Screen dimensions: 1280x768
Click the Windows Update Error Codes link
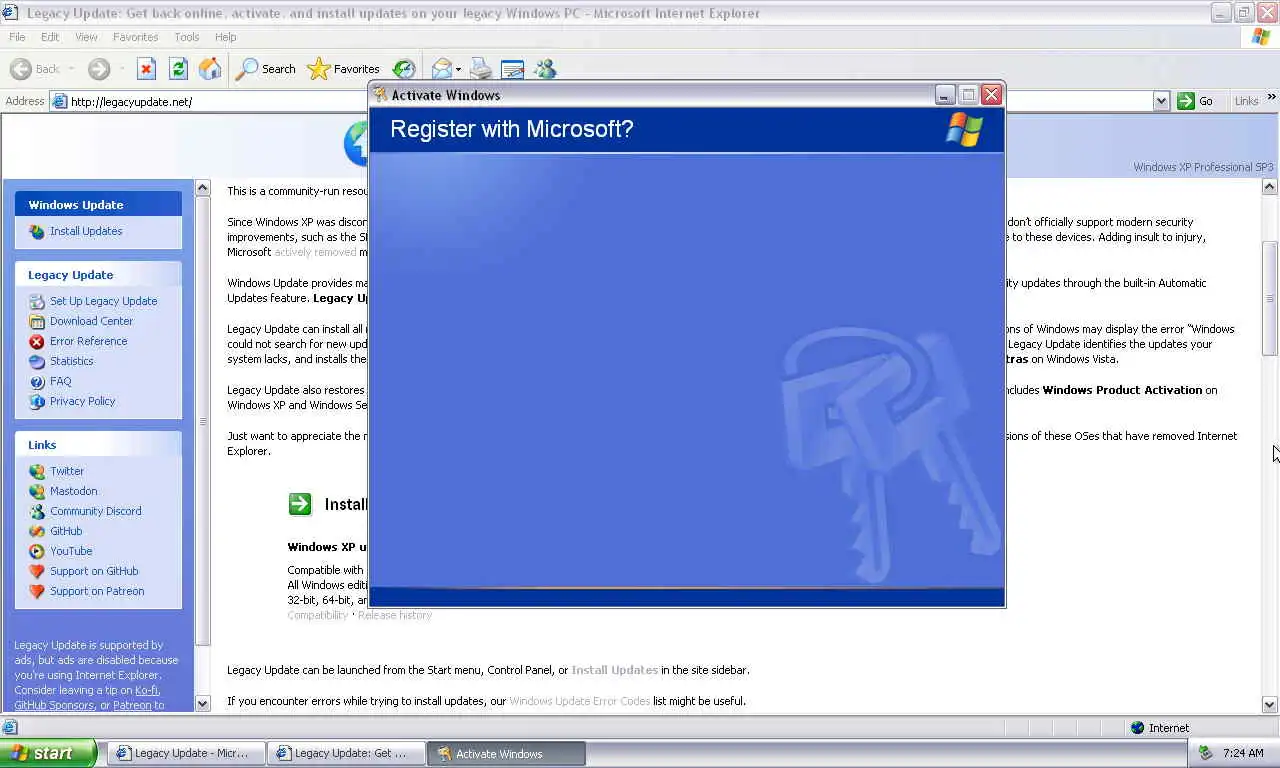point(580,701)
